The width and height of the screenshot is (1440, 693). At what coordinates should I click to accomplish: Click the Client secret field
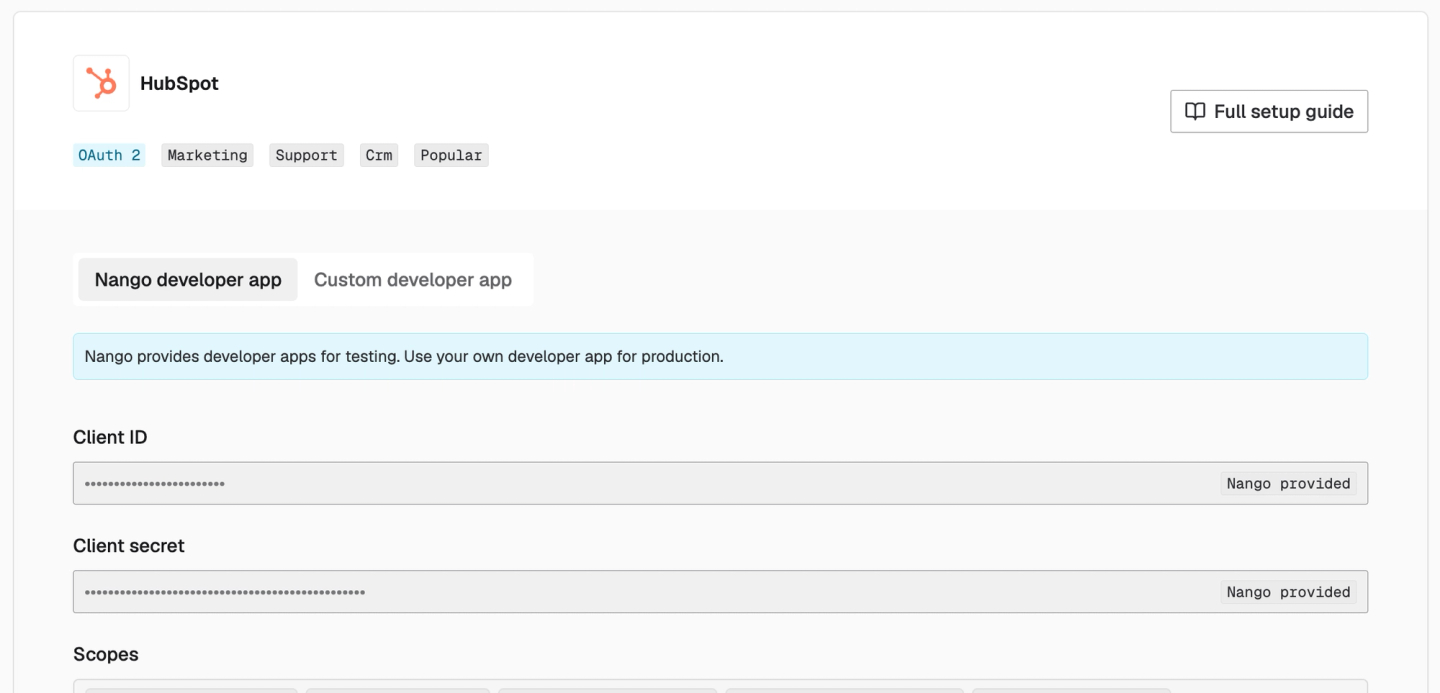(x=720, y=592)
